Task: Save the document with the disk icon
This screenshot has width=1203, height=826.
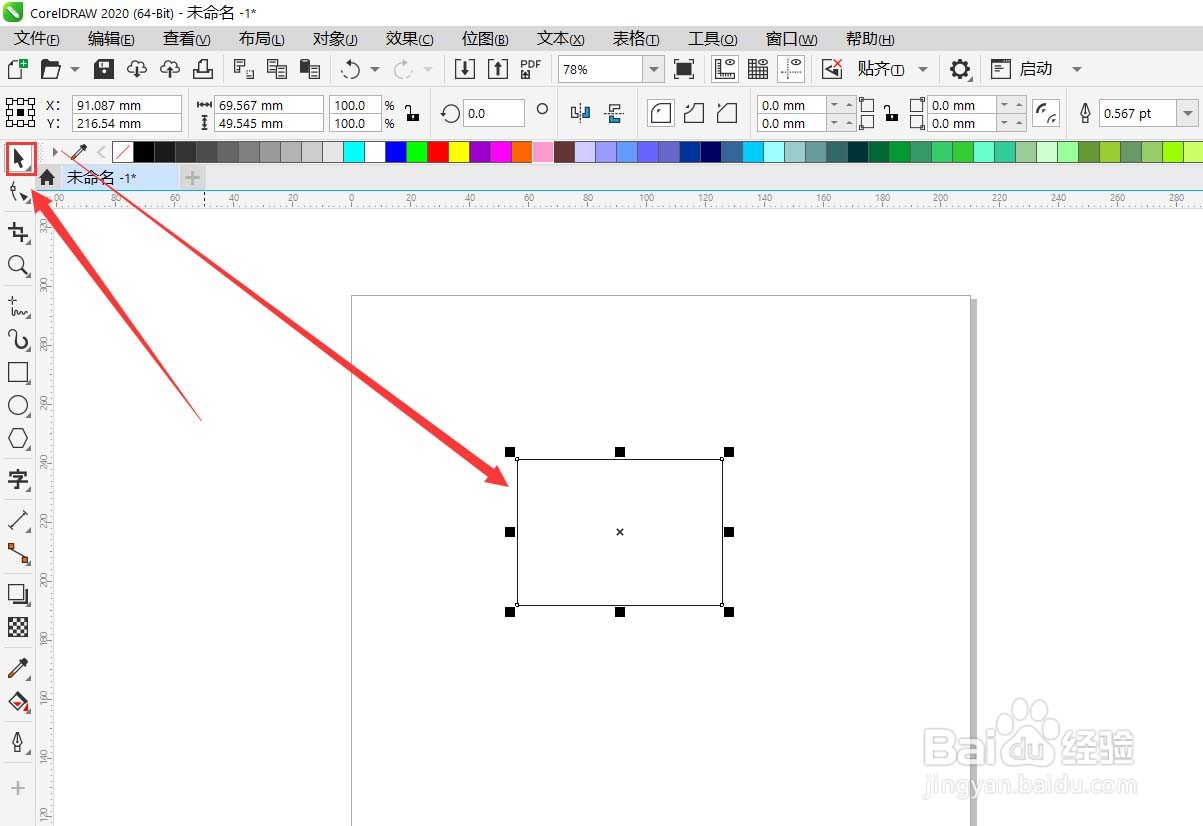Action: (104, 69)
